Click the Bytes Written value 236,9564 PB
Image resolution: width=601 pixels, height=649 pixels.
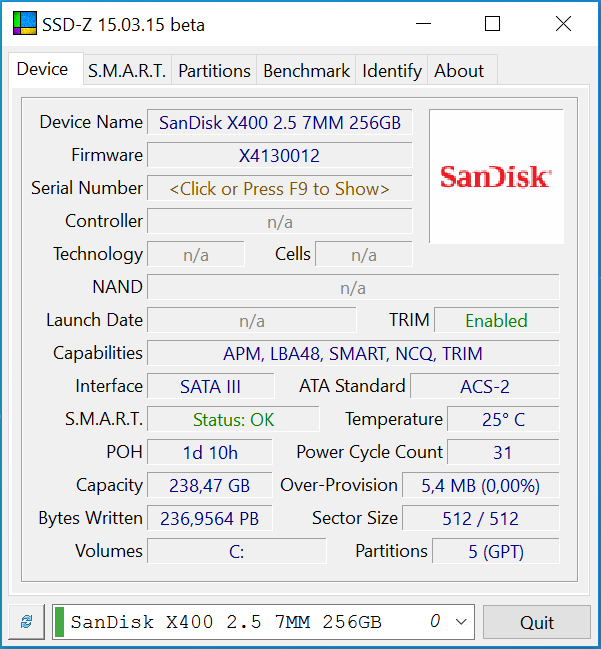tap(210, 518)
